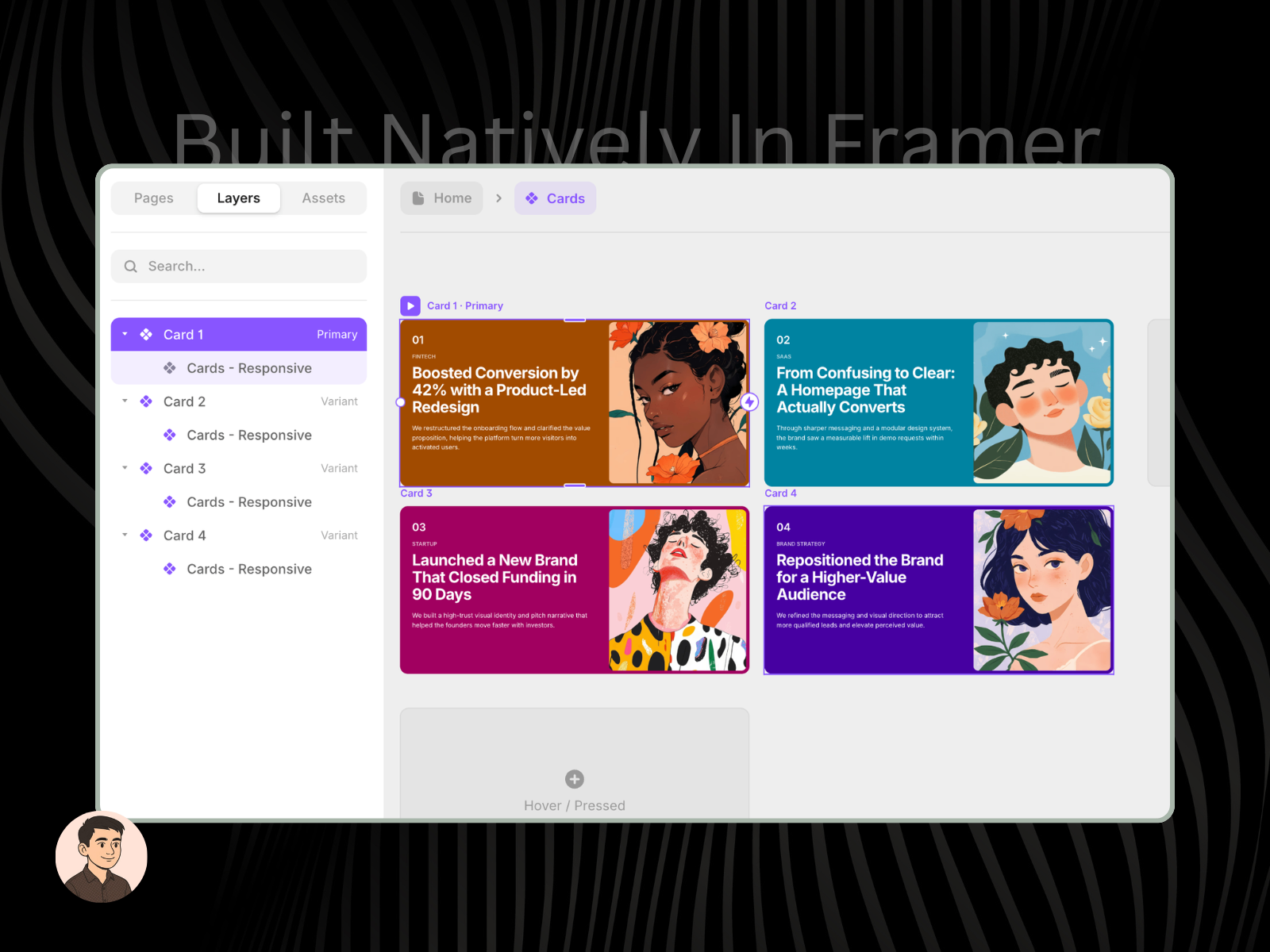Click the component icon next to Card 3 layer
The height and width of the screenshot is (952, 1270).
click(146, 469)
